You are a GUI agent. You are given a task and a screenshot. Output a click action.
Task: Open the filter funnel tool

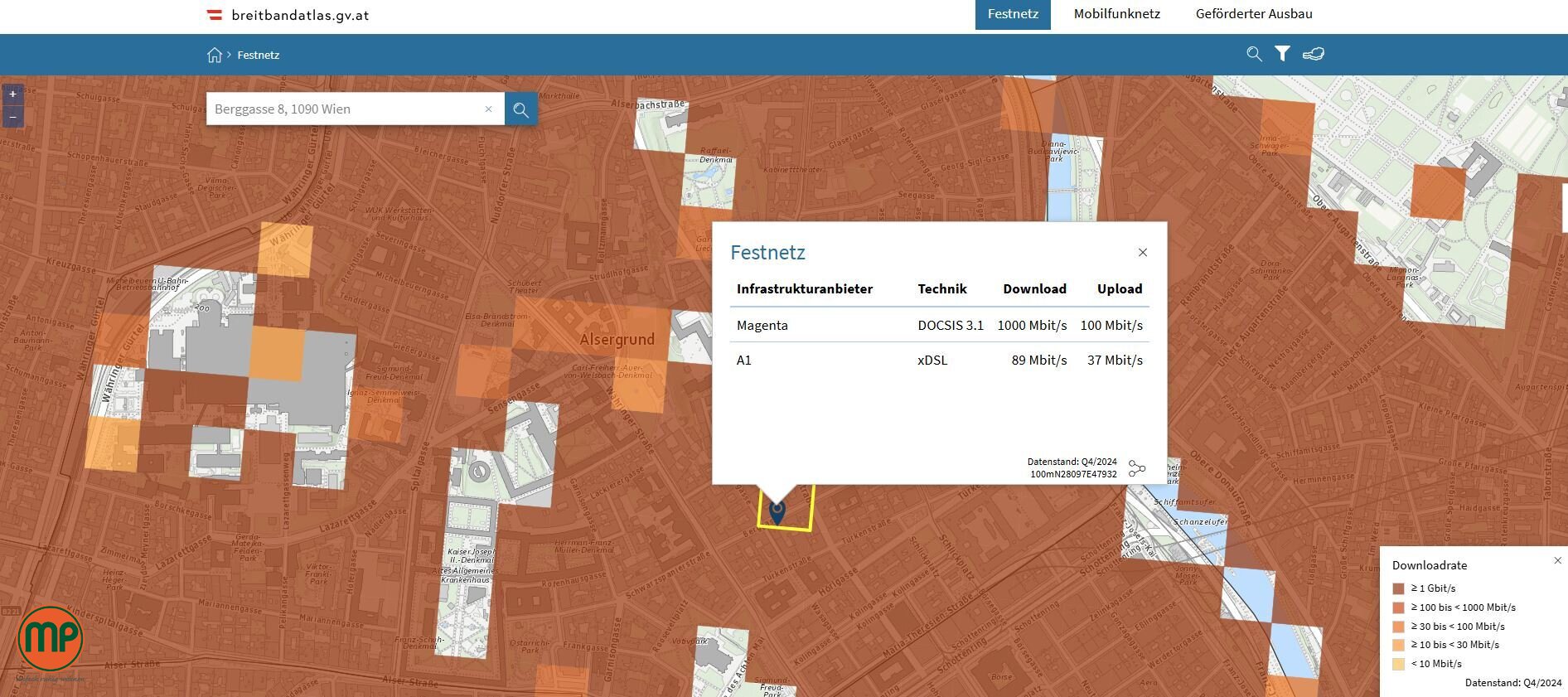(x=1282, y=54)
